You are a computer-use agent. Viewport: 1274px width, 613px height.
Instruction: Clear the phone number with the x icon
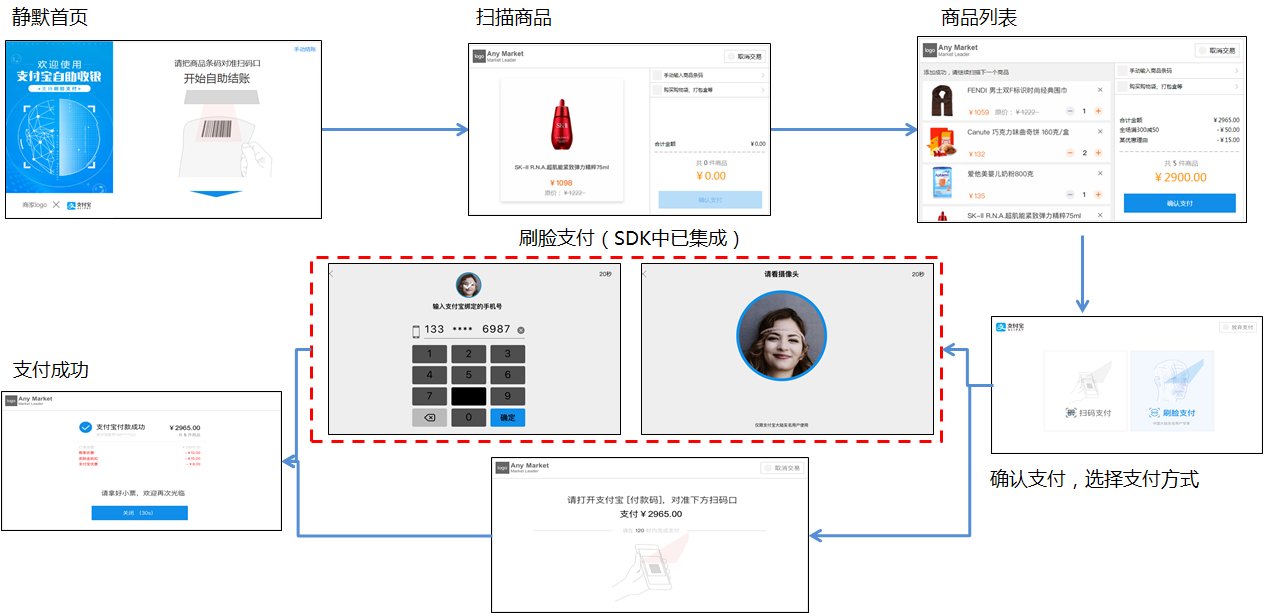[521, 330]
